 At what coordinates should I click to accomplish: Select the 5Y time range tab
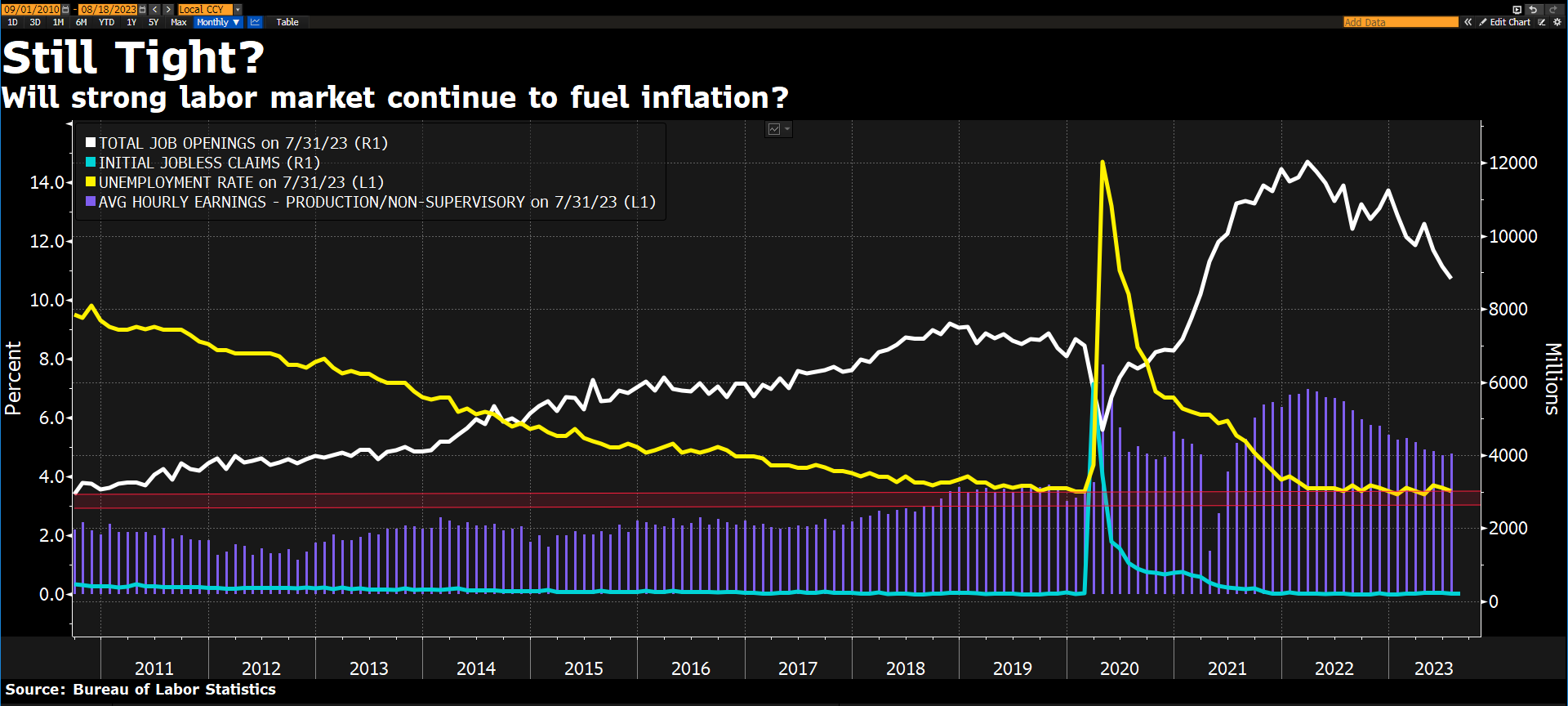(x=154, y=22)
